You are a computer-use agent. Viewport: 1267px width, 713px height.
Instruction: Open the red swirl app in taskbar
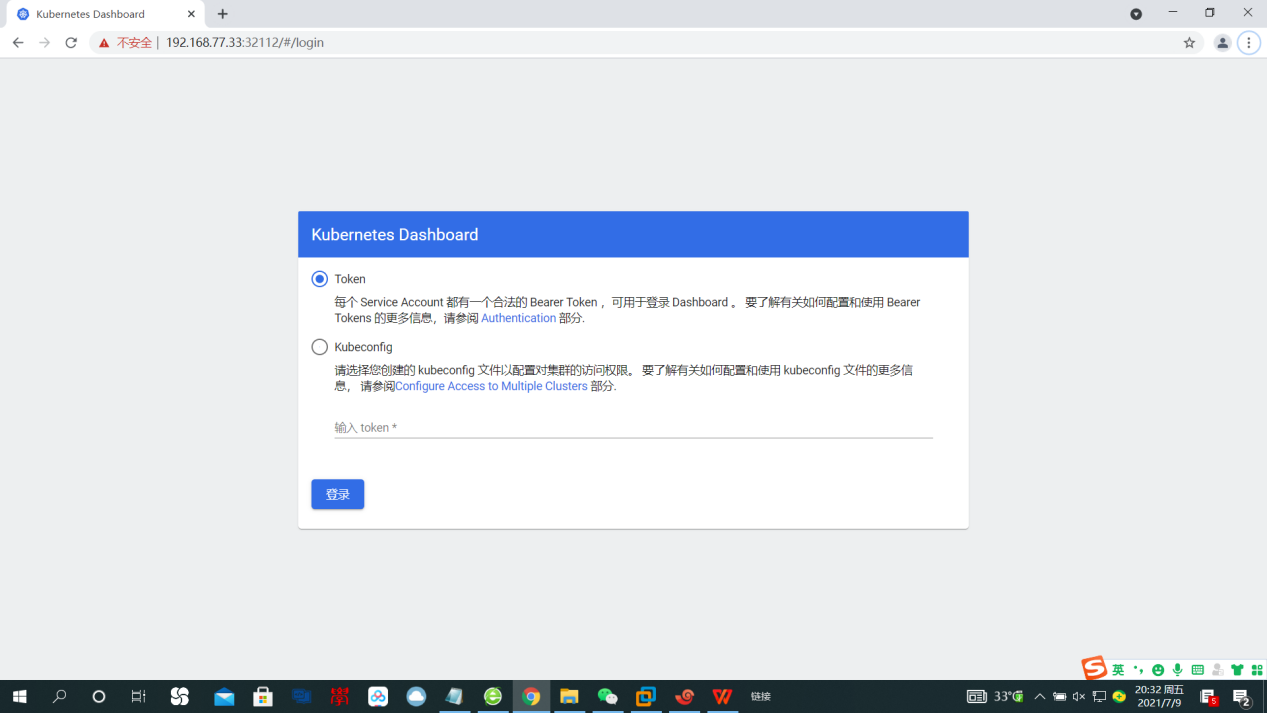point(684,696)
